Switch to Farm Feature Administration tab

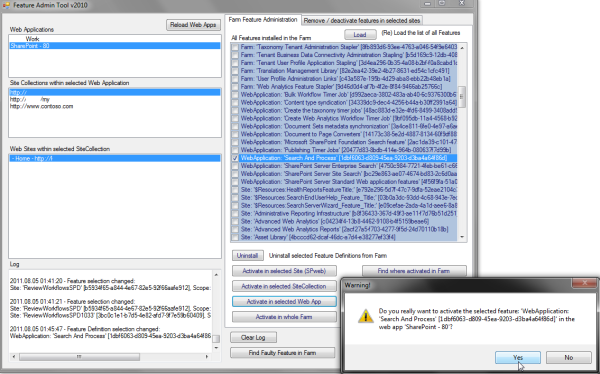262,20
